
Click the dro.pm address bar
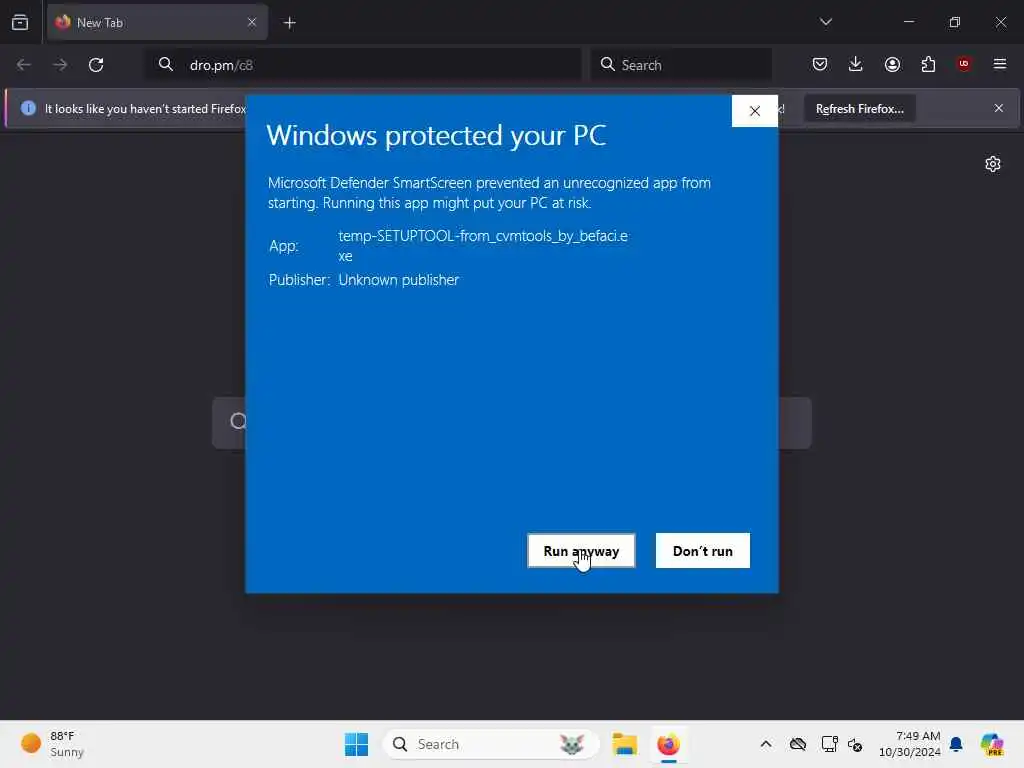(x=363, y=65)
